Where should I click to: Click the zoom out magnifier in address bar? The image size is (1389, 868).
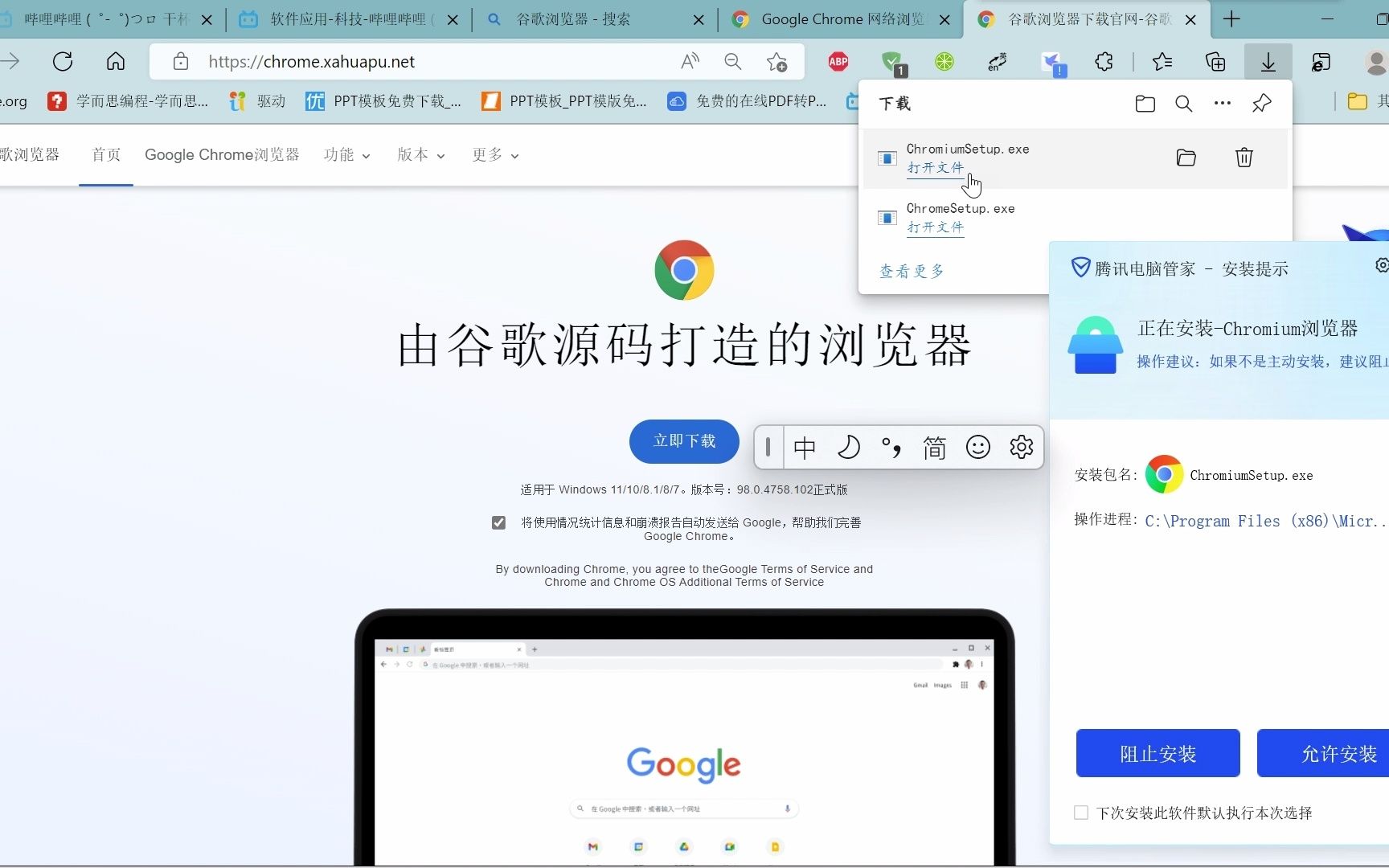732,61
